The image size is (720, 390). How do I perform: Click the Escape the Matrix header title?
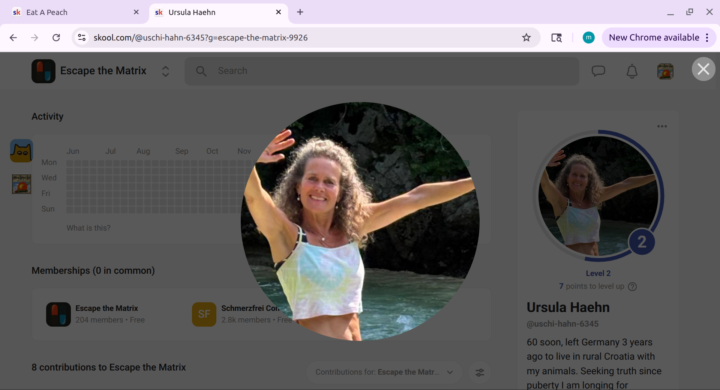(103, 71)
